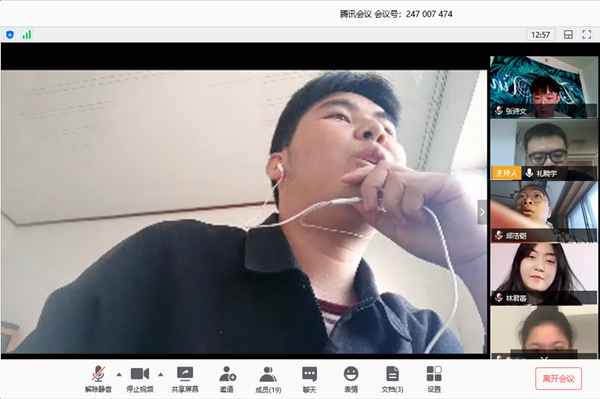The width and height of the screenshot is (600, 399).
Task: Expand video options arrow beside camera
Action: (161, 375)
